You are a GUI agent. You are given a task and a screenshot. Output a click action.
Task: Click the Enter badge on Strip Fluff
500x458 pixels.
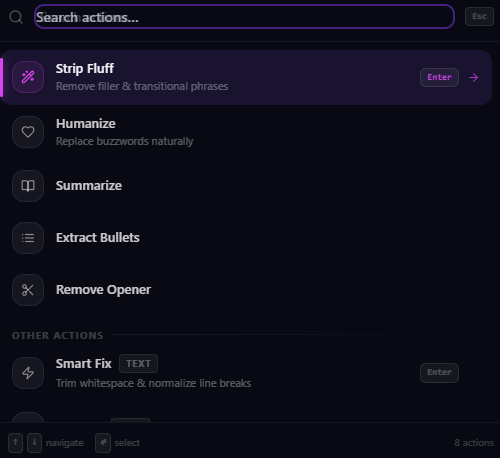[439, 77]
